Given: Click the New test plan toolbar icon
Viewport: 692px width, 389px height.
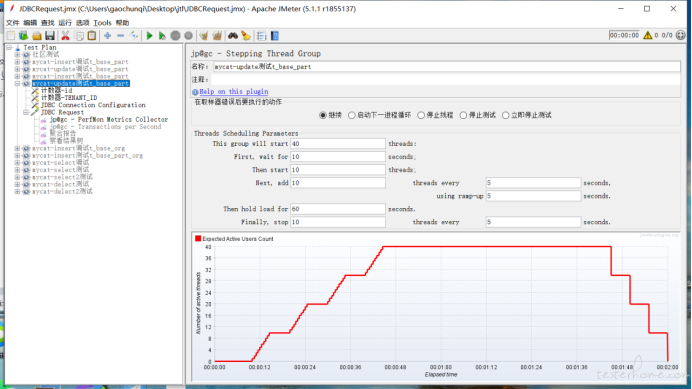Looking at the screenshot, I should (11, 36).
